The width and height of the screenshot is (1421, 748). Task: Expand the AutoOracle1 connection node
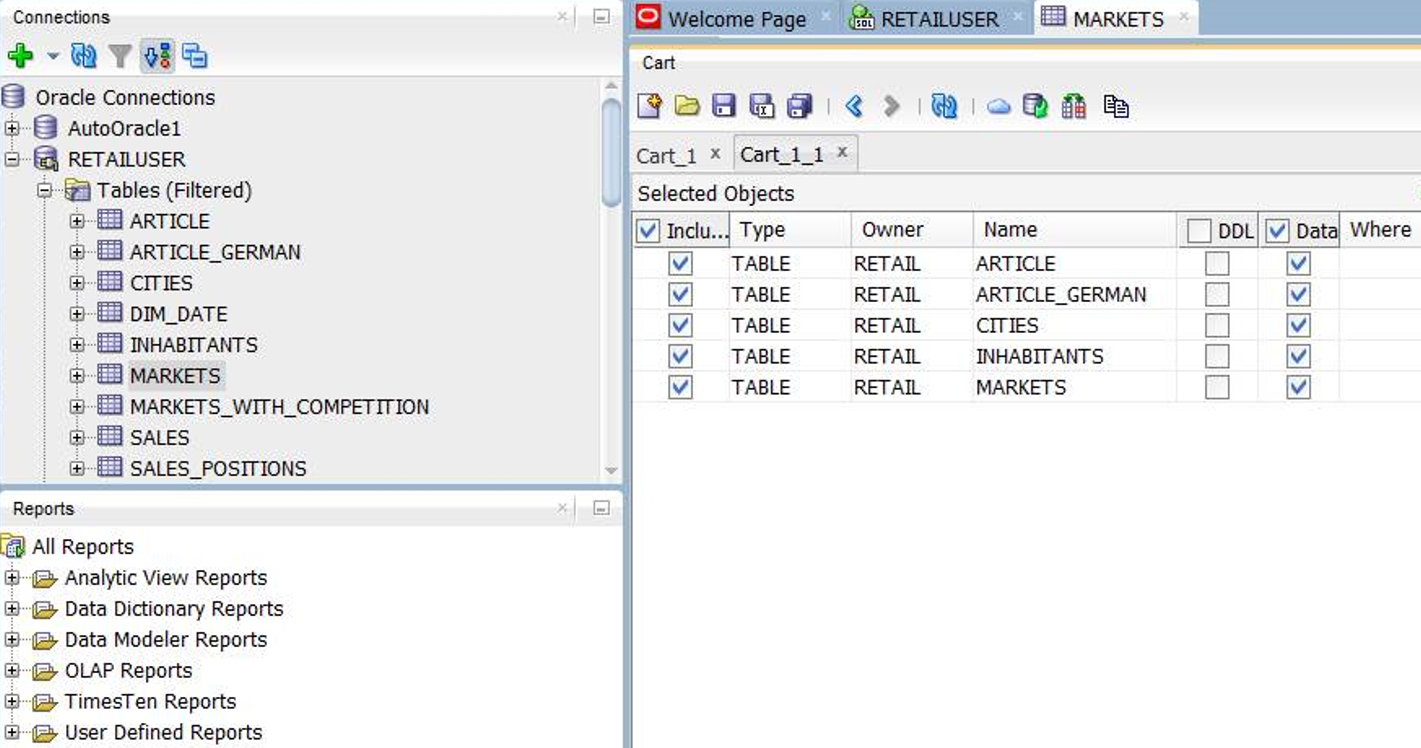12,128
